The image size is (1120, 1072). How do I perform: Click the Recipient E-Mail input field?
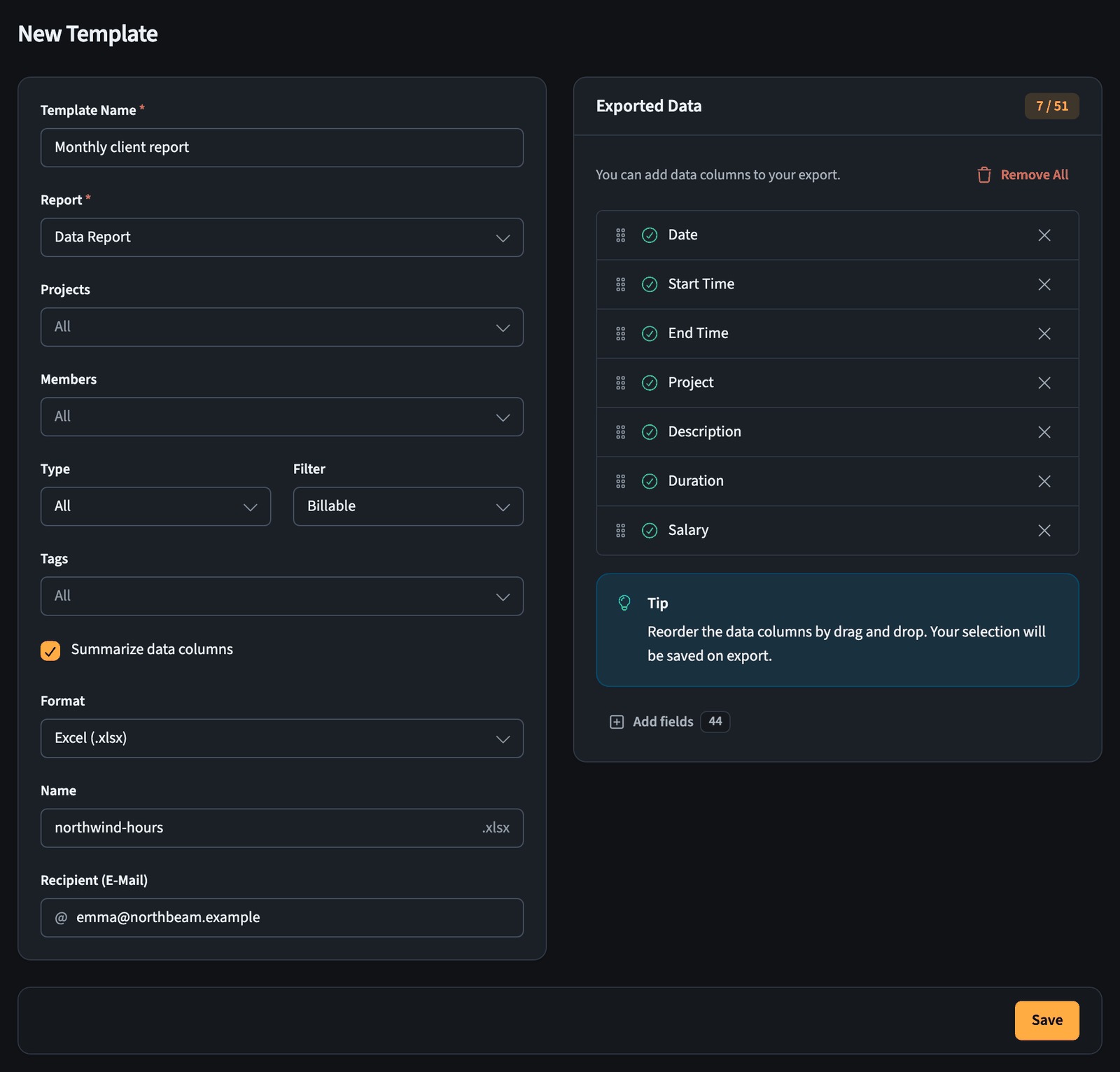pos(282,917)
